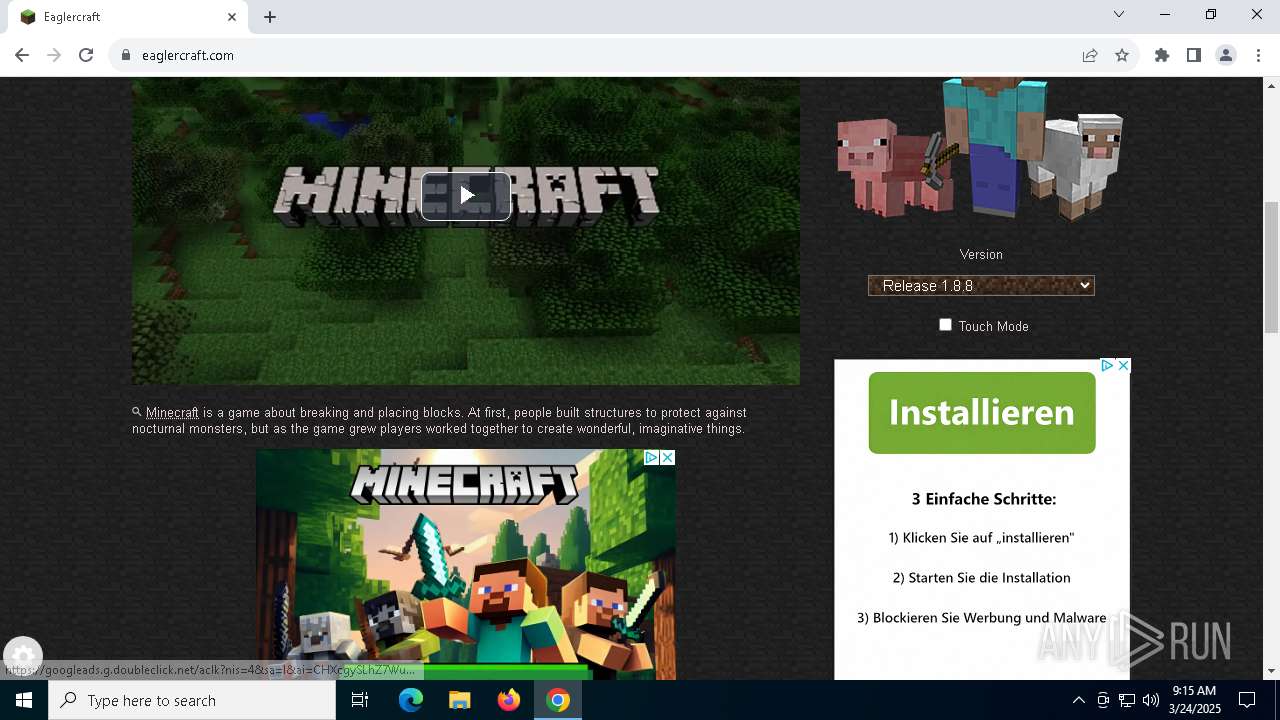The width and height of the screenshot is (1280, 720).
Task: Toggle Chrome side panel icon
Action: tap(1194, 55)
